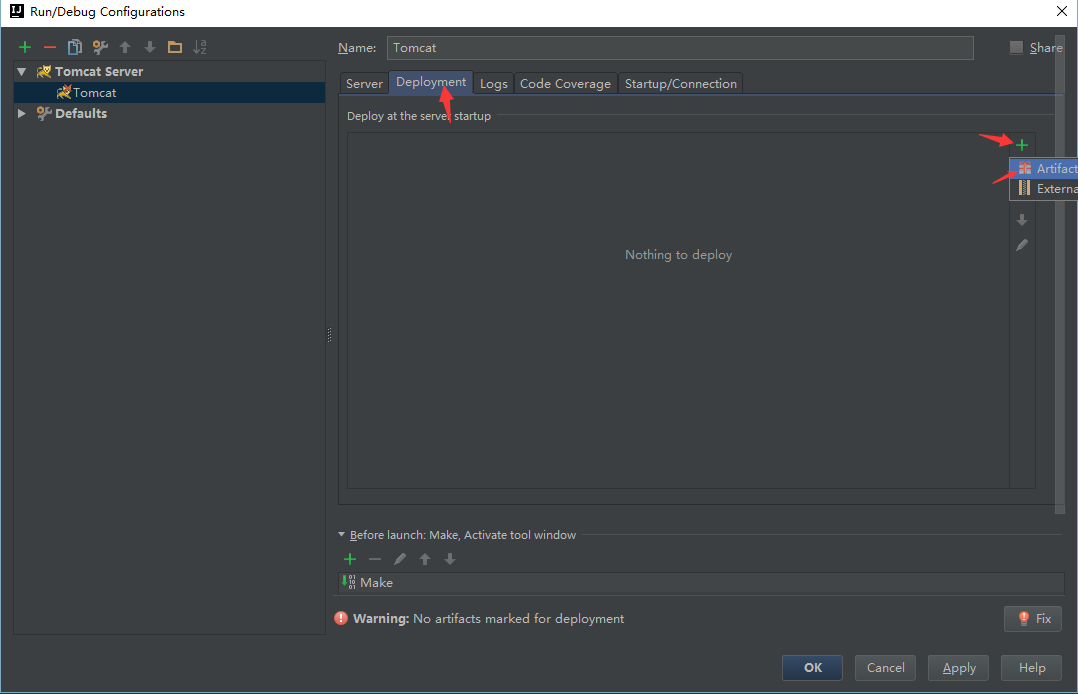Viewport: 1078px width, 694px height.
Task: Switch to Startup/Connection tab
Action: coord(681,83)
